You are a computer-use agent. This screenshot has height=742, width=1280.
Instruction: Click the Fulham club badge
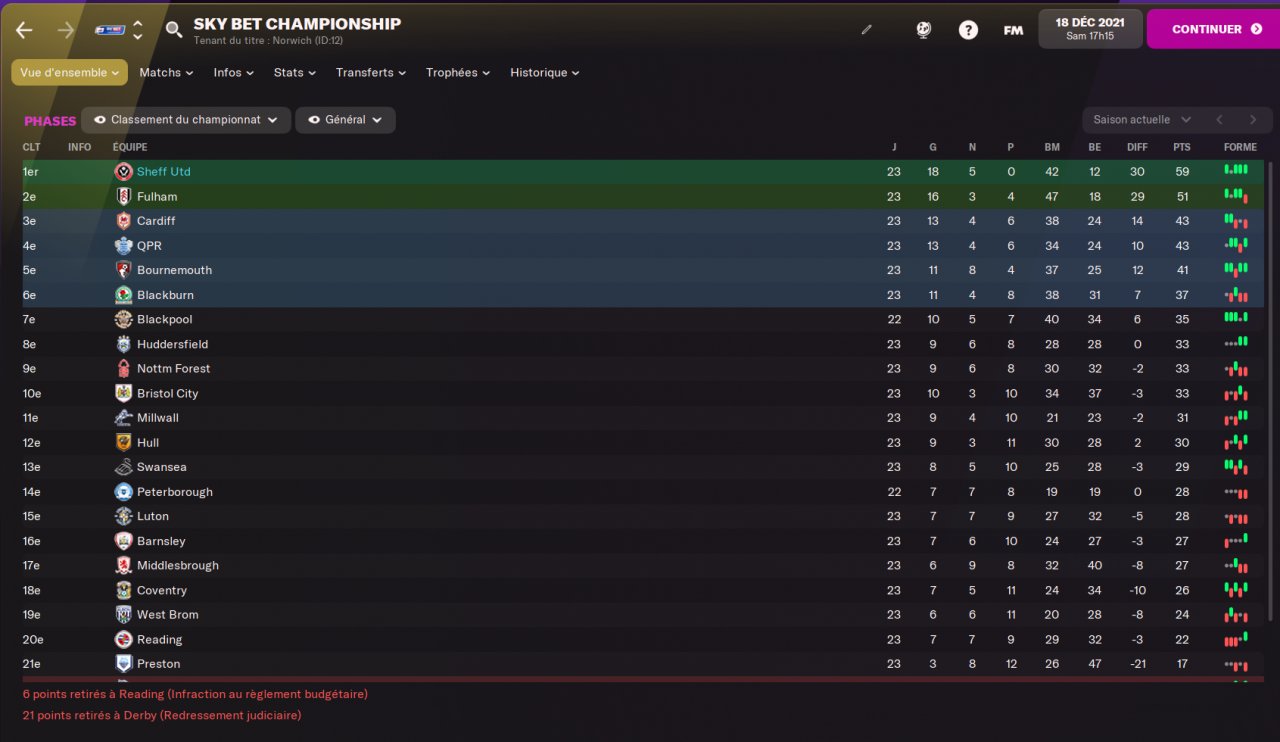(123, 196)
